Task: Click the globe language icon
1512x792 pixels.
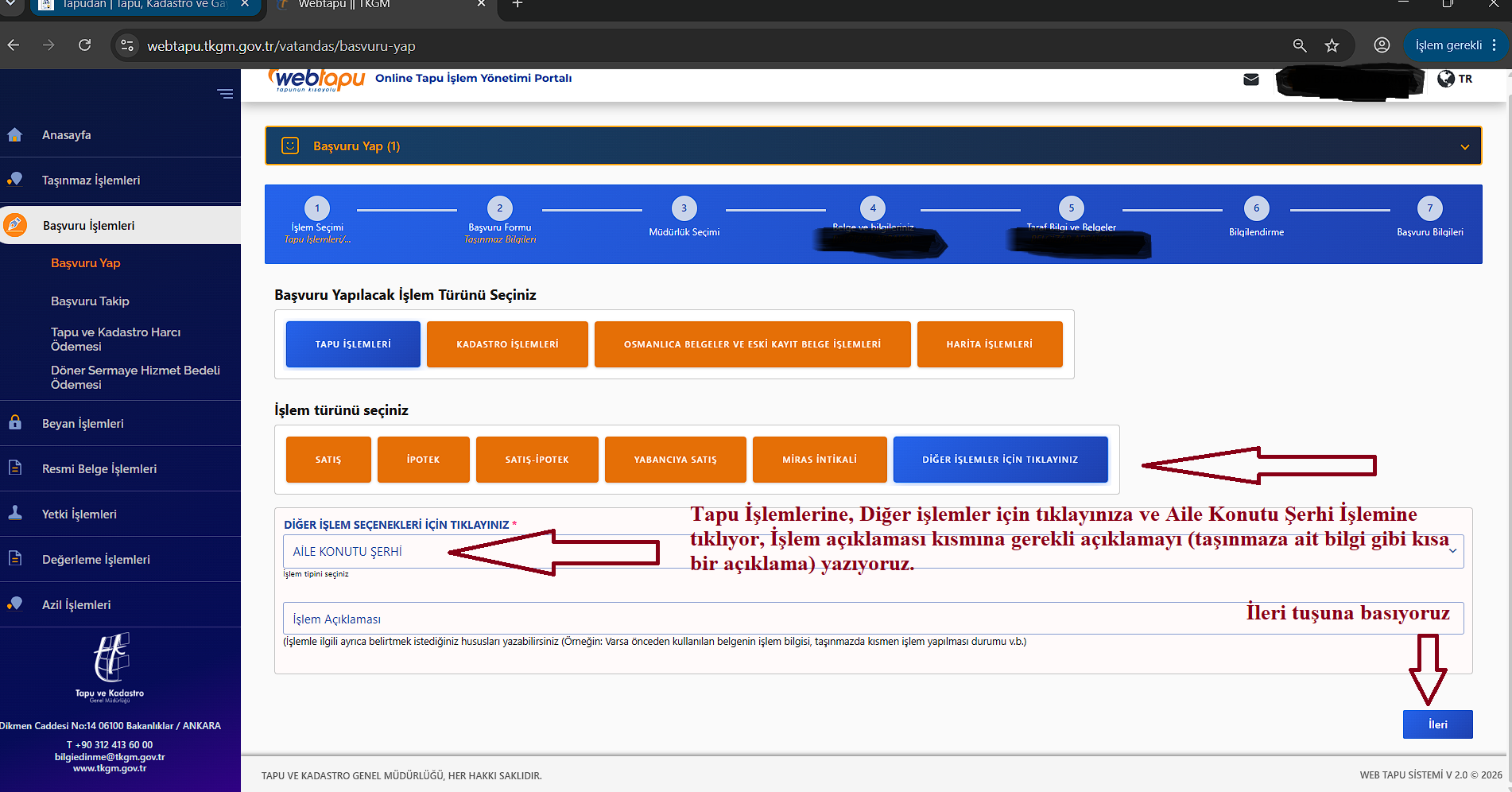Action: coord(1446,79)
